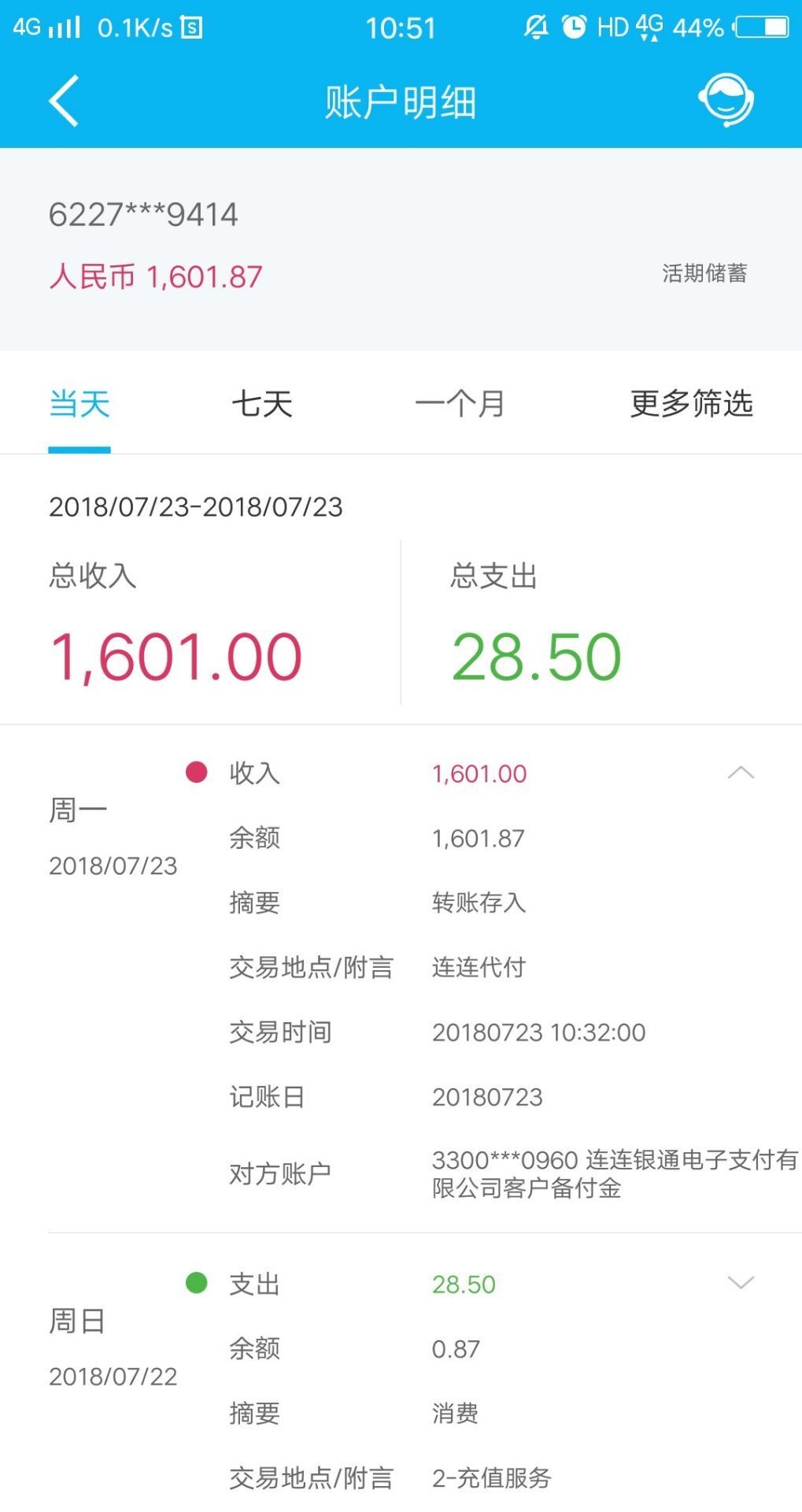Click account number 6227***9414
Image resolution: width=802 pixels, height=1512 pixels.
click(143, 214)
